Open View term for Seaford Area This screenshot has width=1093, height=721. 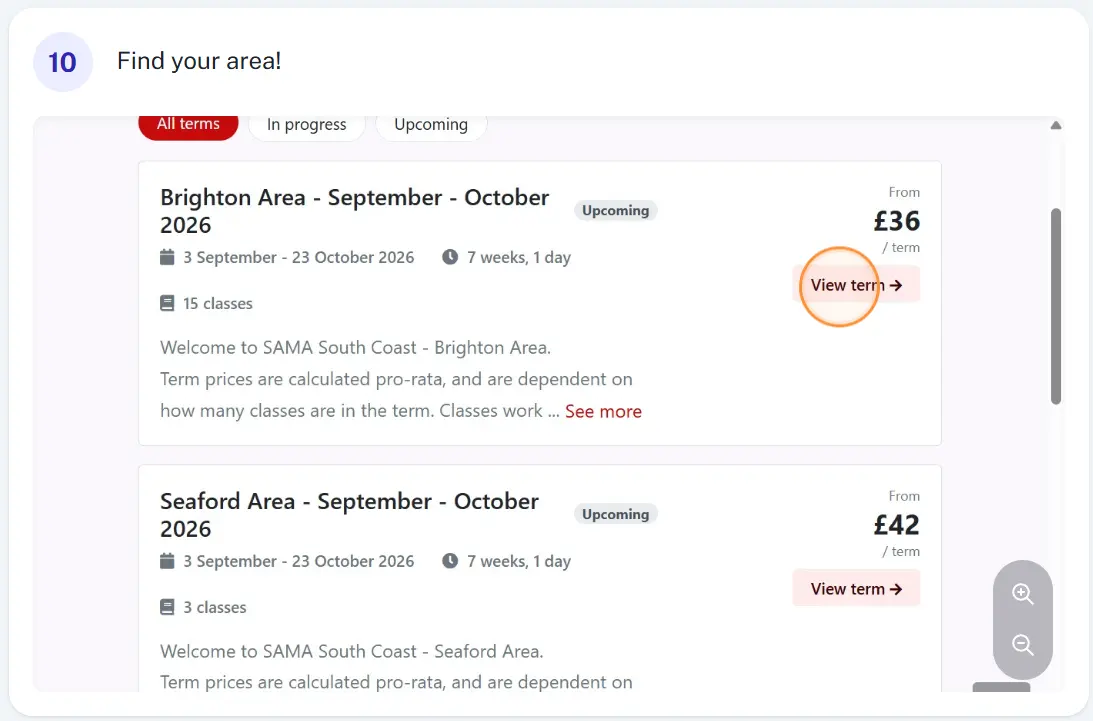(856, 589)
